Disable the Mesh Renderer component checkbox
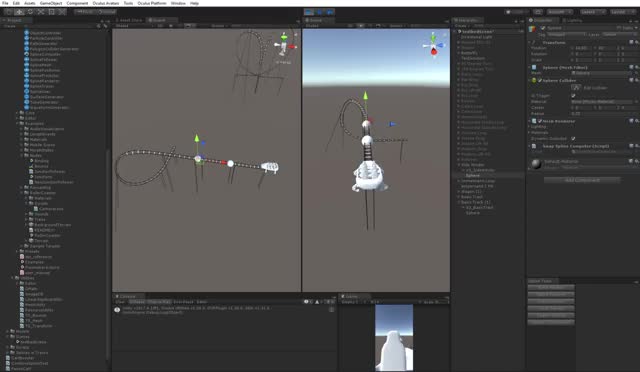 [x=540, y=121]
